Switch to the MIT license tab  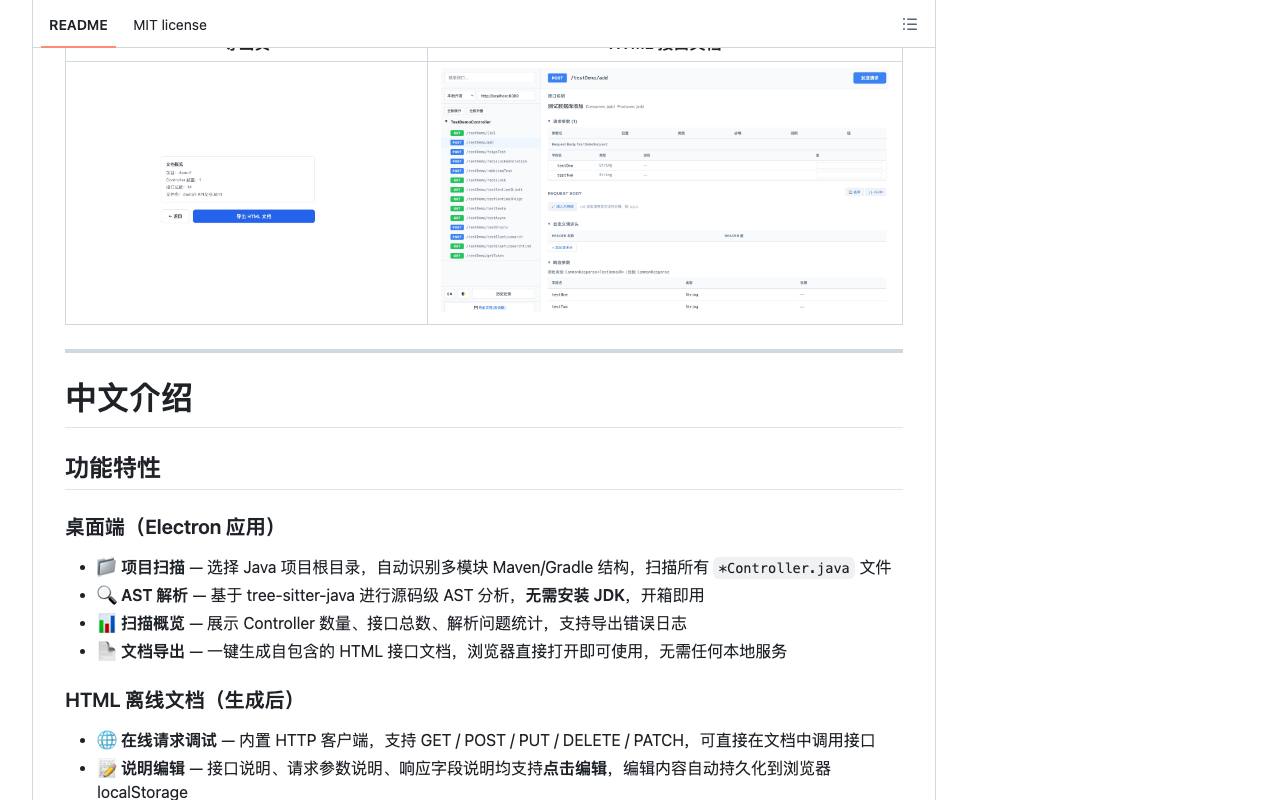tap(170, 25)
